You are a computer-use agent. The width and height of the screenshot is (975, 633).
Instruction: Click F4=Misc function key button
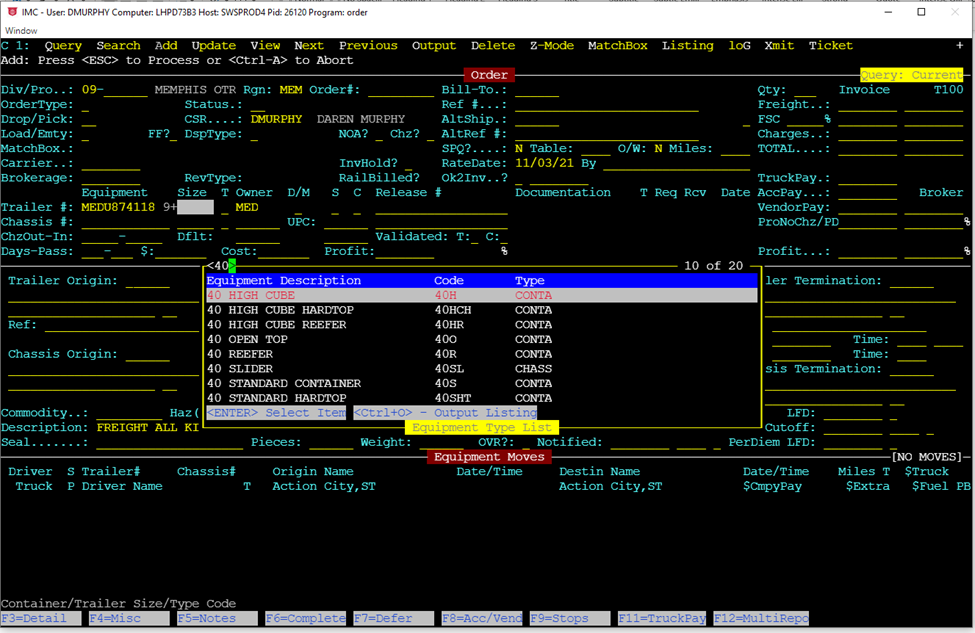click(129, 618)
